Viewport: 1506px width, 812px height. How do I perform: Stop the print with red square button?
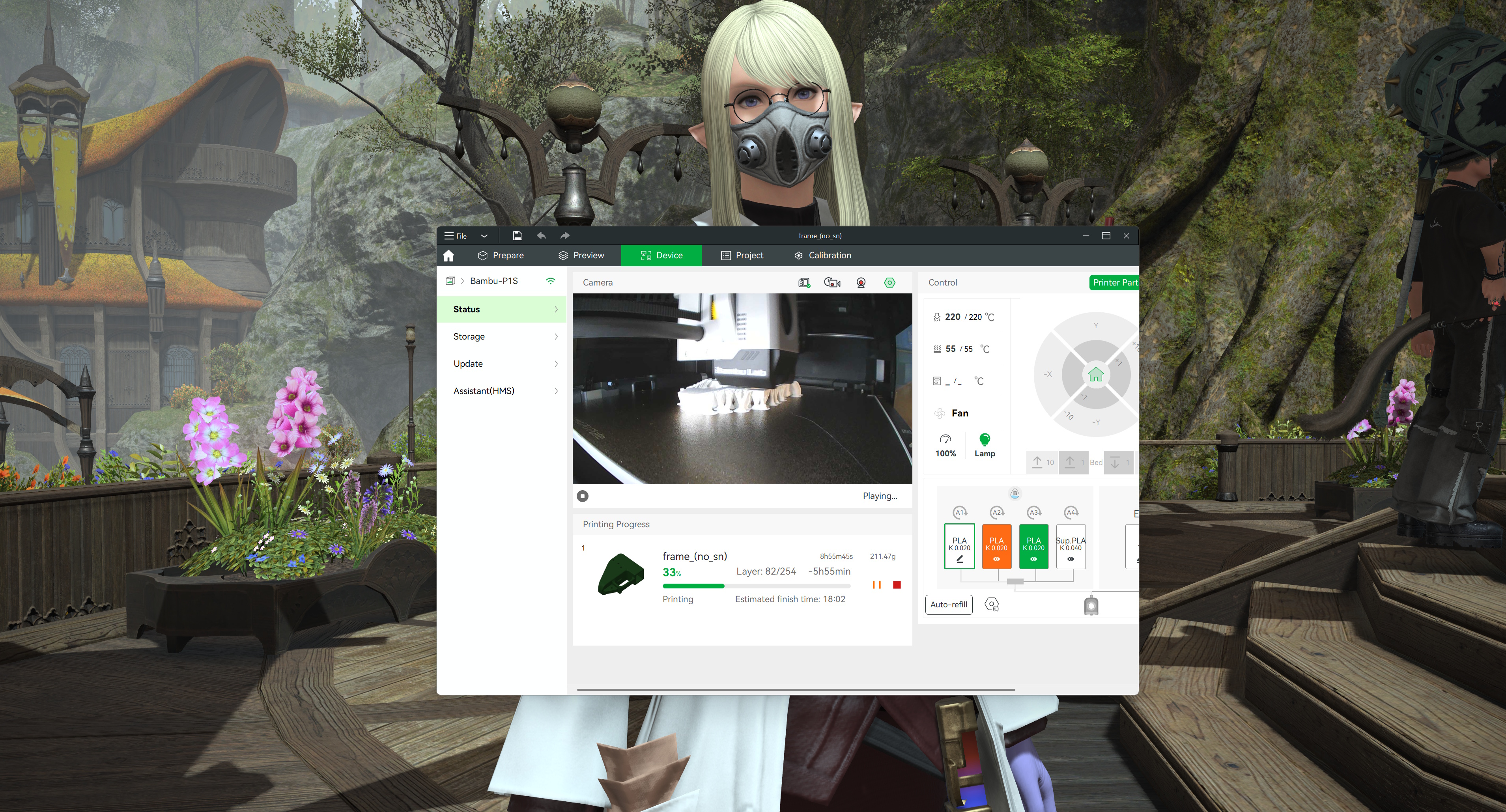897,584
